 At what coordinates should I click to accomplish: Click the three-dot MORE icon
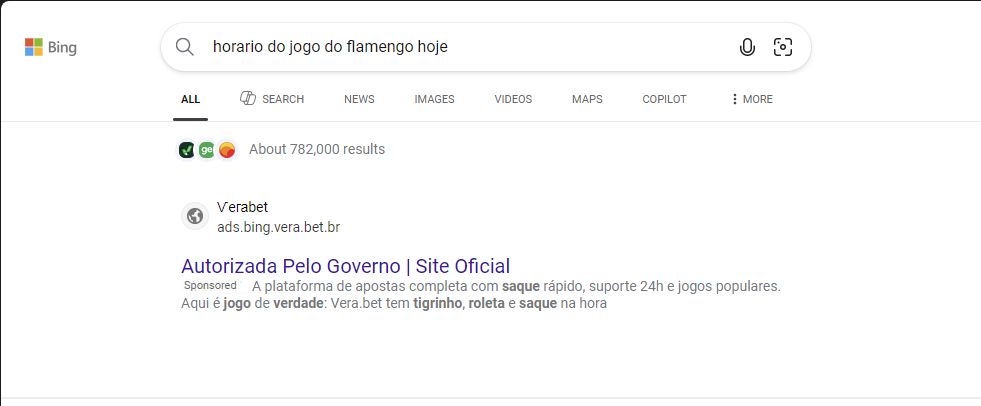point(734,99)
